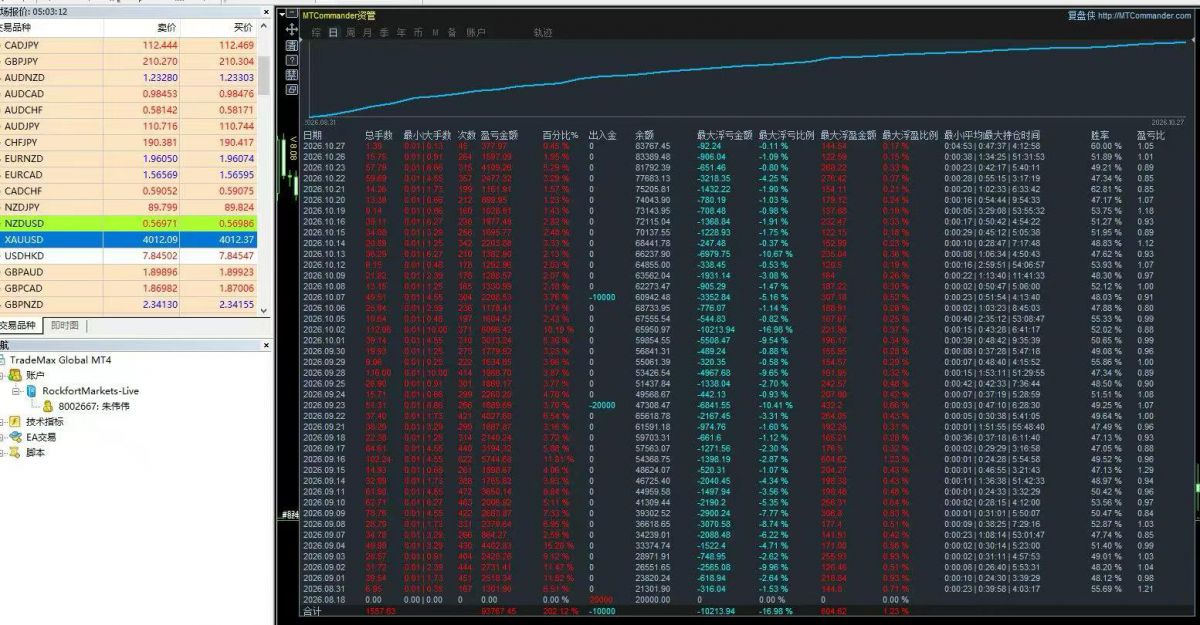Viewport: 1200px width, 625px height.
Task: Open the http://MTCommander.com link
Action: 1143,16
